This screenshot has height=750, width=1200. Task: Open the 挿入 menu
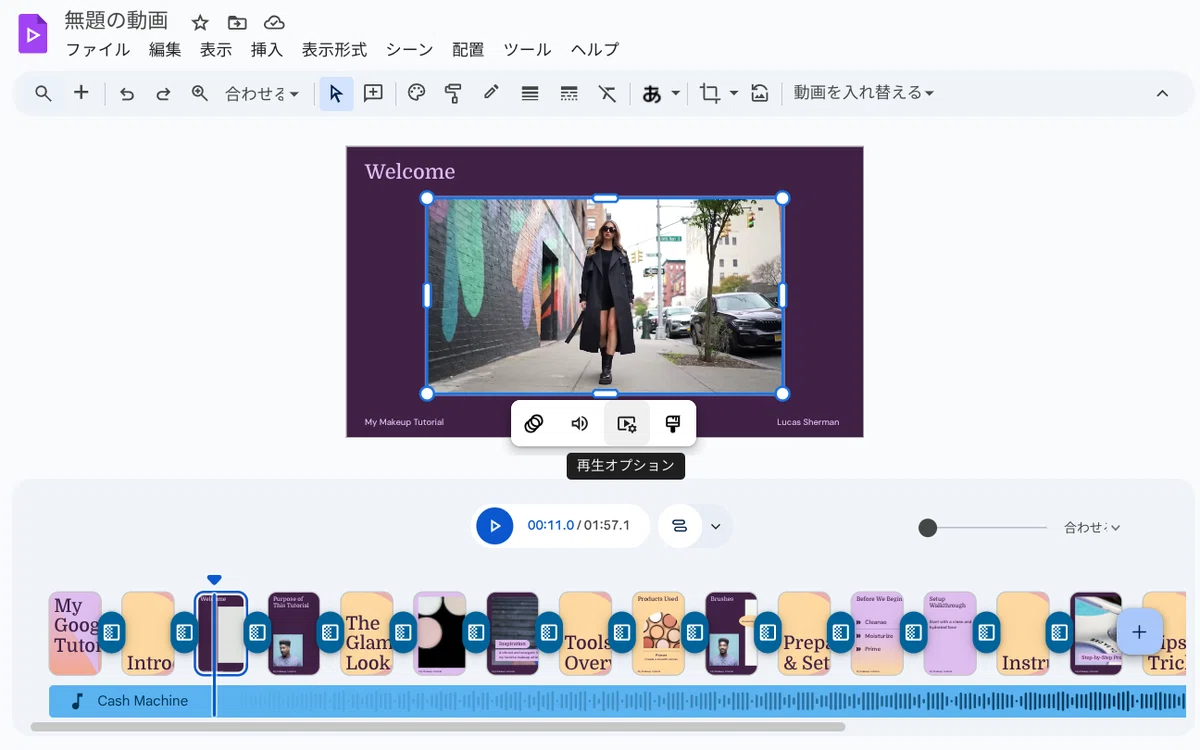point(267,50)
